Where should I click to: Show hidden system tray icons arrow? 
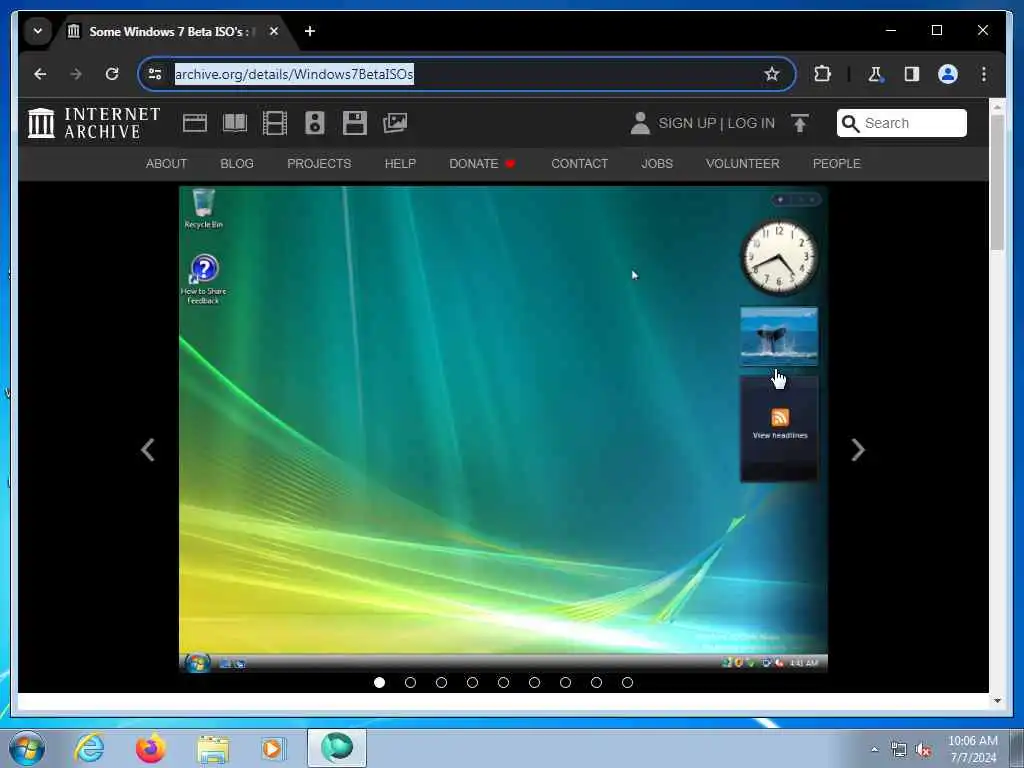(874, 749)
